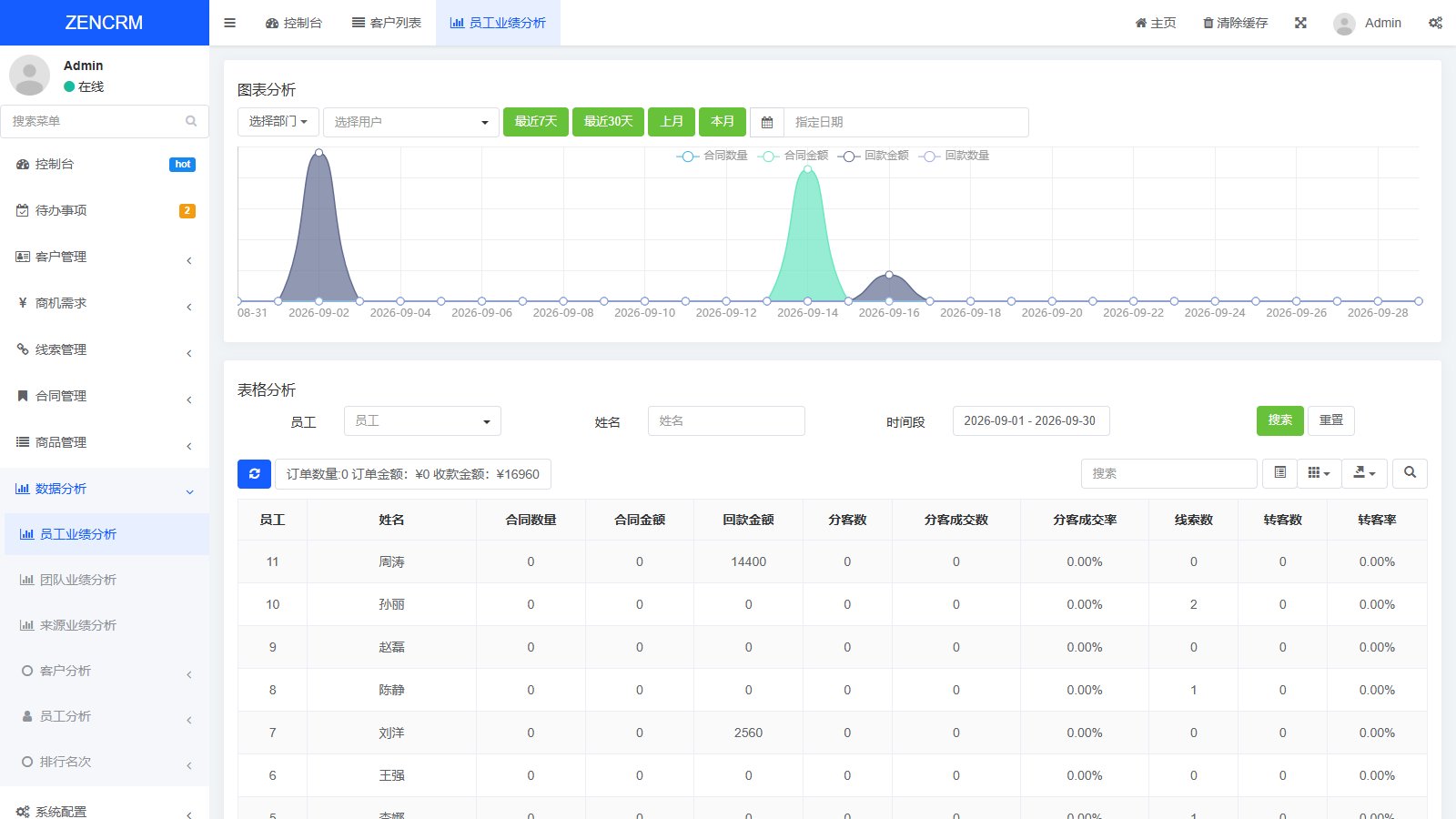Toggle the table card view icon
Image resolution: width=1456 pixels, height=819 pixels.
click(x=1279, y=473)
